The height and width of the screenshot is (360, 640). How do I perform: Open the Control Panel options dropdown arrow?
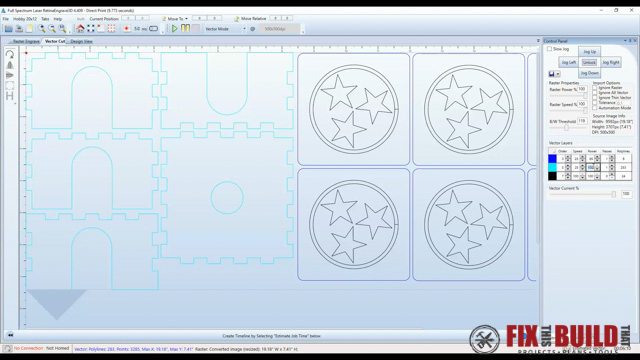pos(625,41)
